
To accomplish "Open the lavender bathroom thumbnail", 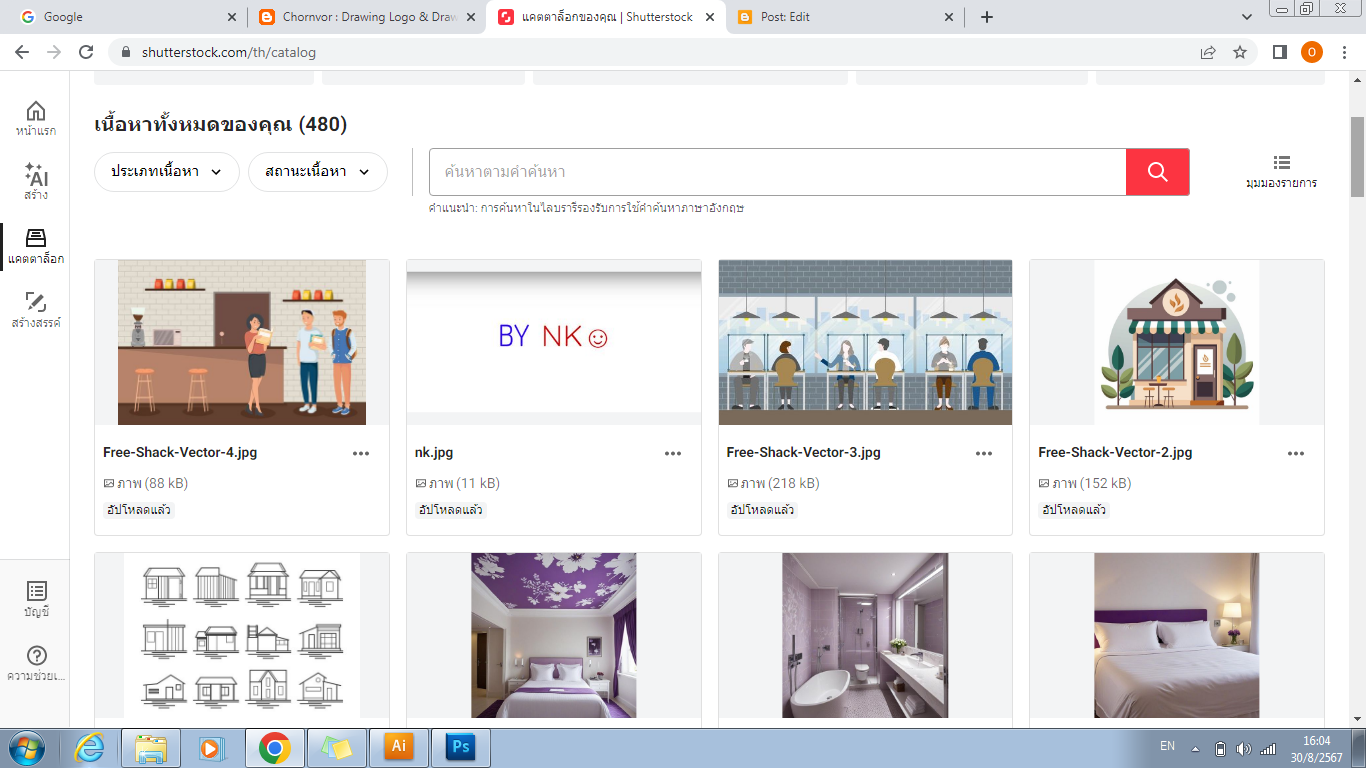I will pyautogui.click(x=865, y=636).
